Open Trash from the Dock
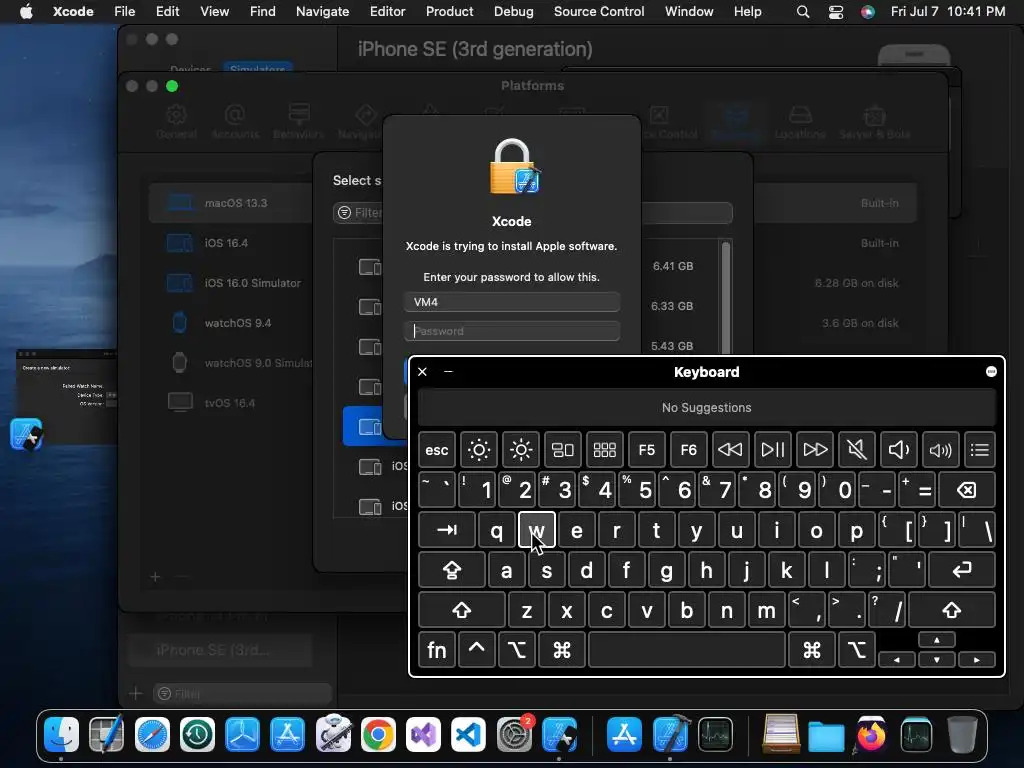This screenshot has height=768, width=1024. [x=962, y=735]
